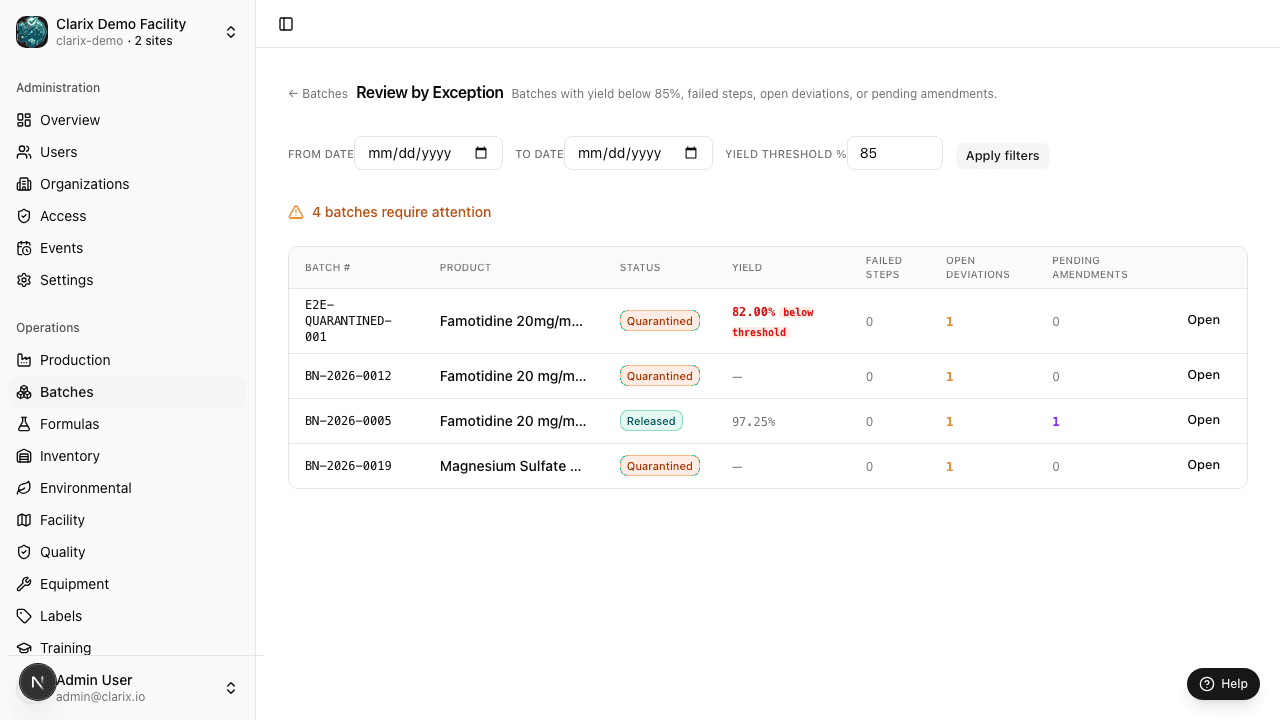1280x720 pixels.
Task: Click the Help button
Action: pos(1223,684)
